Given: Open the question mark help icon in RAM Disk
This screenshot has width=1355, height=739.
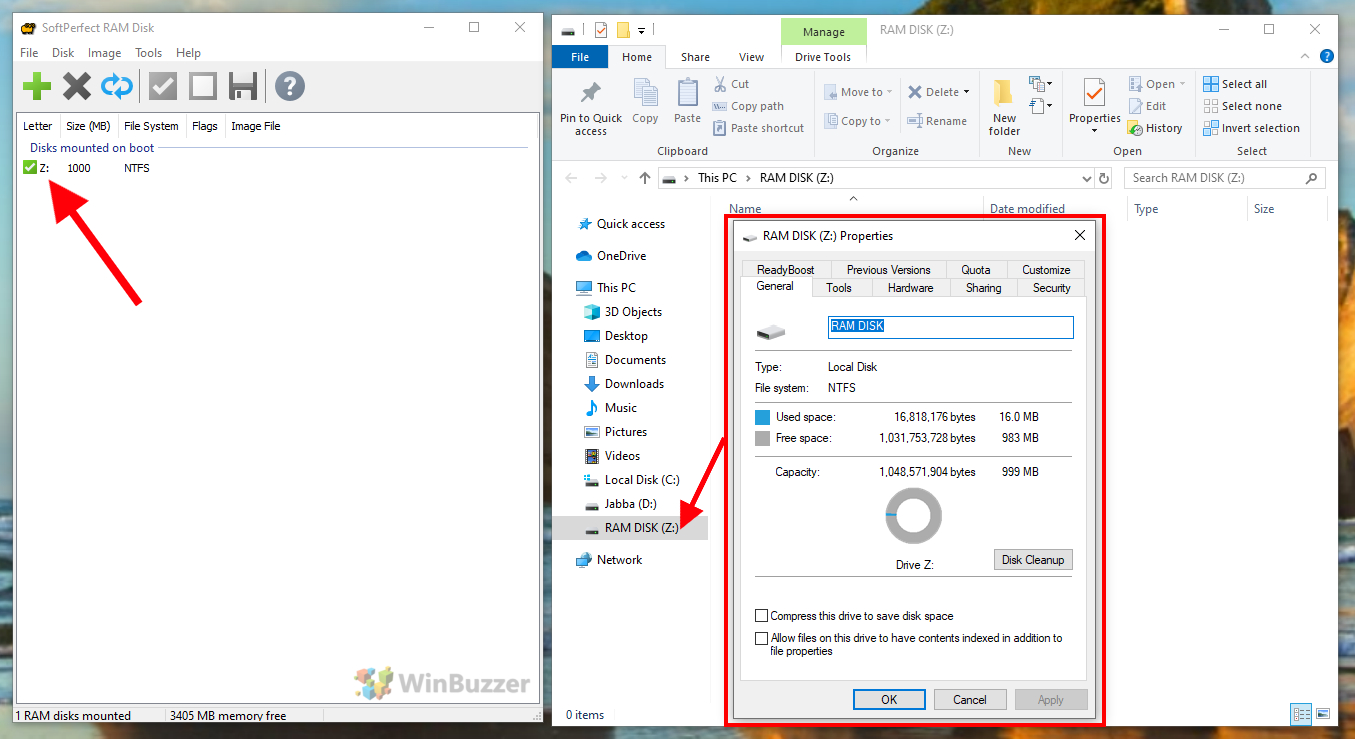Looking at the screenshot, I should coord(290,87).
